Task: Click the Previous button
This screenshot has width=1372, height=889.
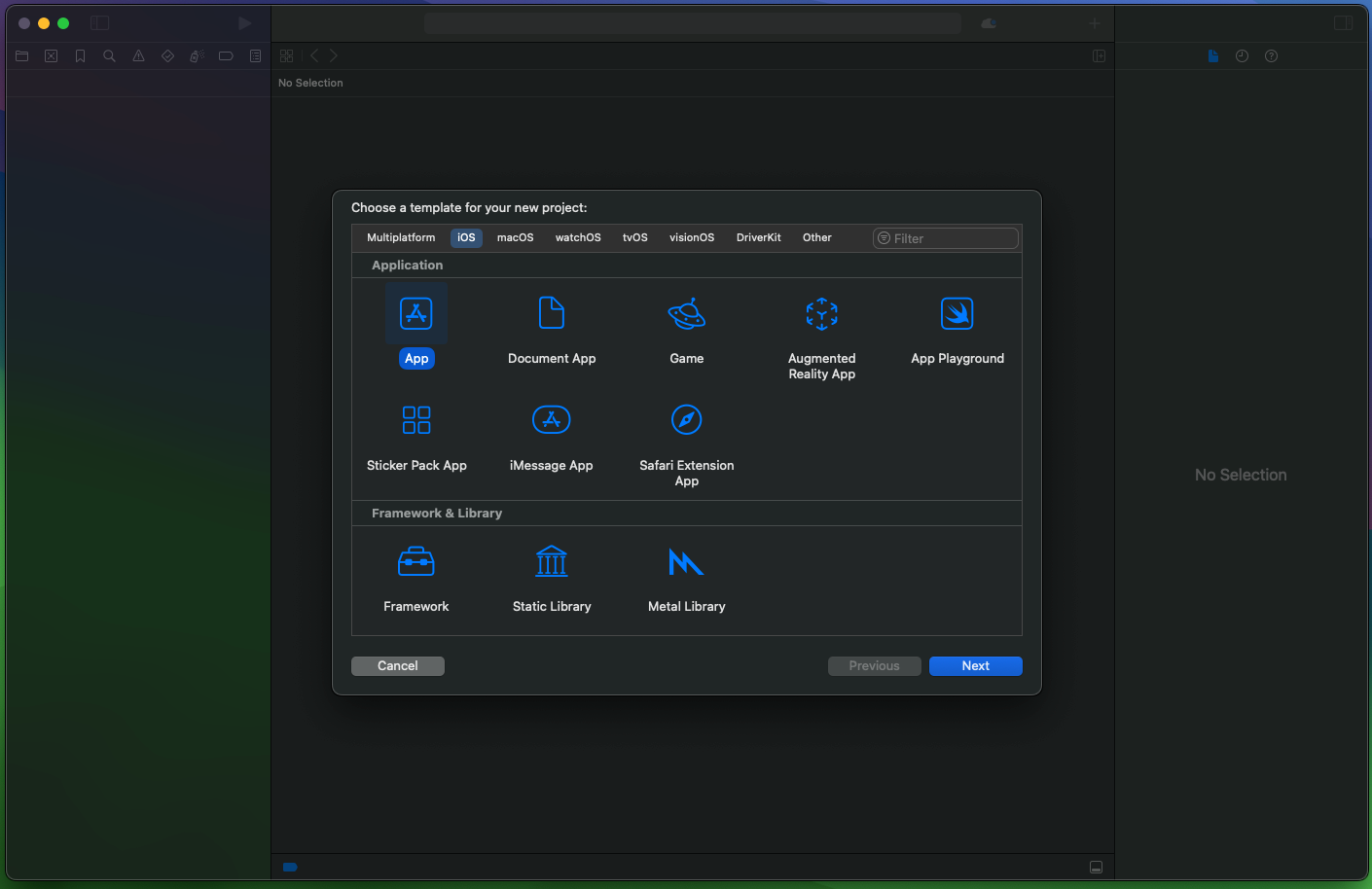Action: coord(875,666)
